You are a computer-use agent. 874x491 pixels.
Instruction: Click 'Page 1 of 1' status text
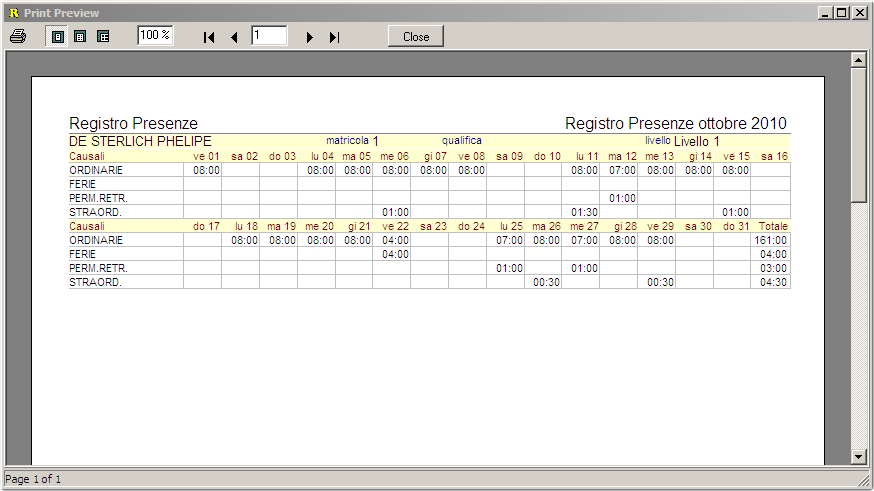click(33, 479)
